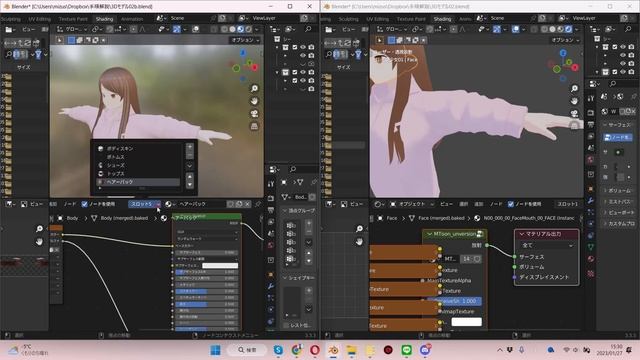Viewport: 640px width, 360px height.
Task: Switch to Sculpting tab in right window
Action: tap(348, 19)
